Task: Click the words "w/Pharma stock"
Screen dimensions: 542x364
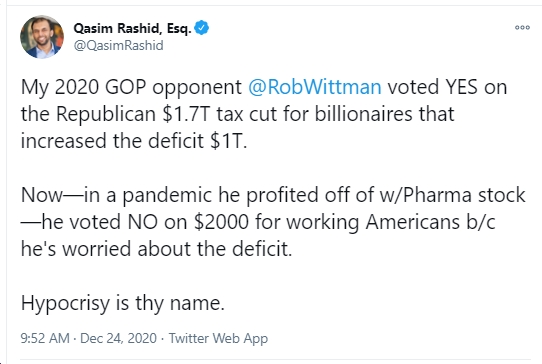Action: (452, 195)
